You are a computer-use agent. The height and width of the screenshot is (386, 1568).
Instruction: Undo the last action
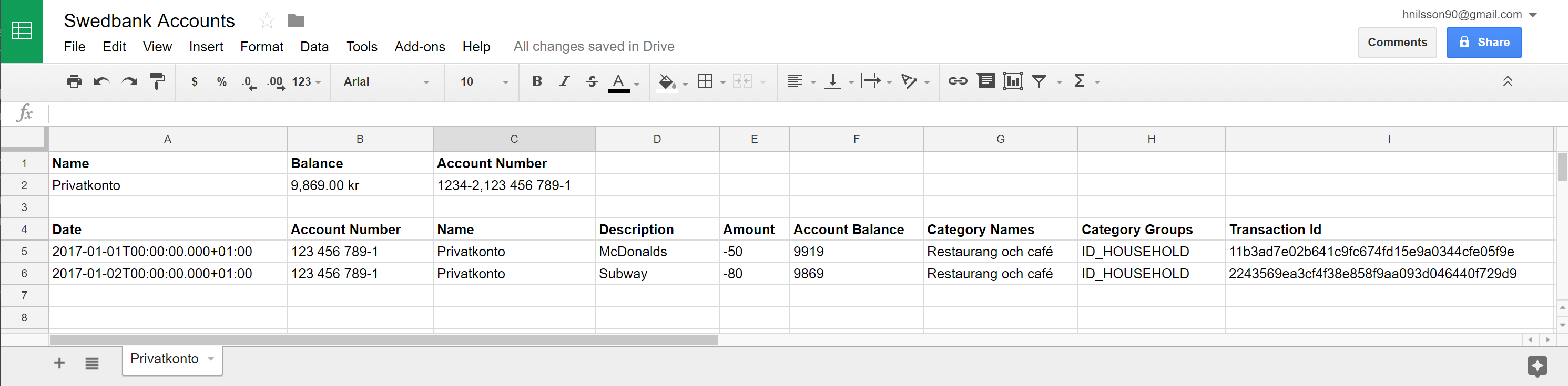[x=101, y=81]
